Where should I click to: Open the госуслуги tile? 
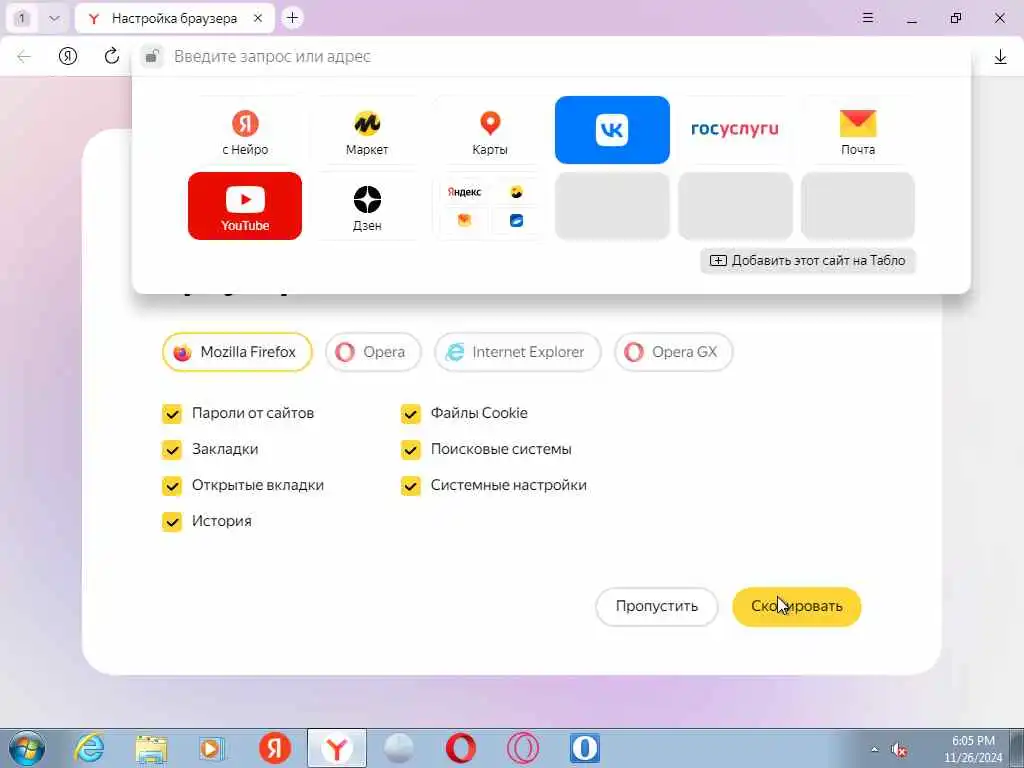(x=735, y=130)
